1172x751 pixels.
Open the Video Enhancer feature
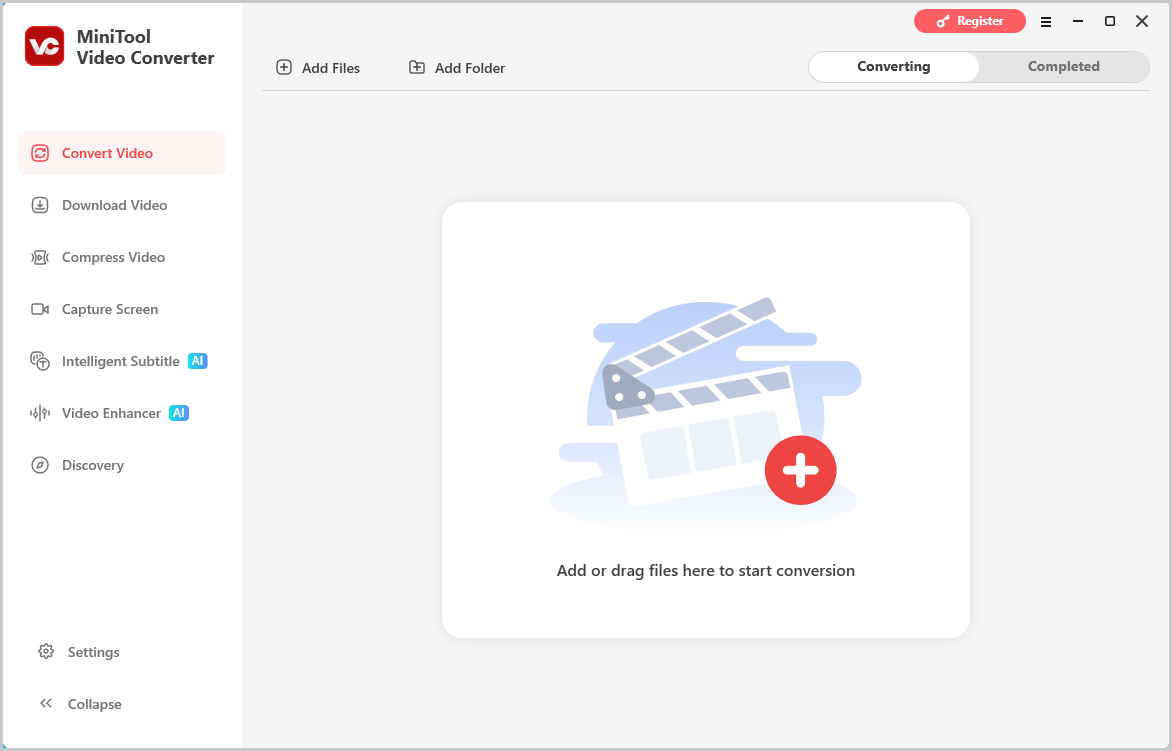(122, 413)
